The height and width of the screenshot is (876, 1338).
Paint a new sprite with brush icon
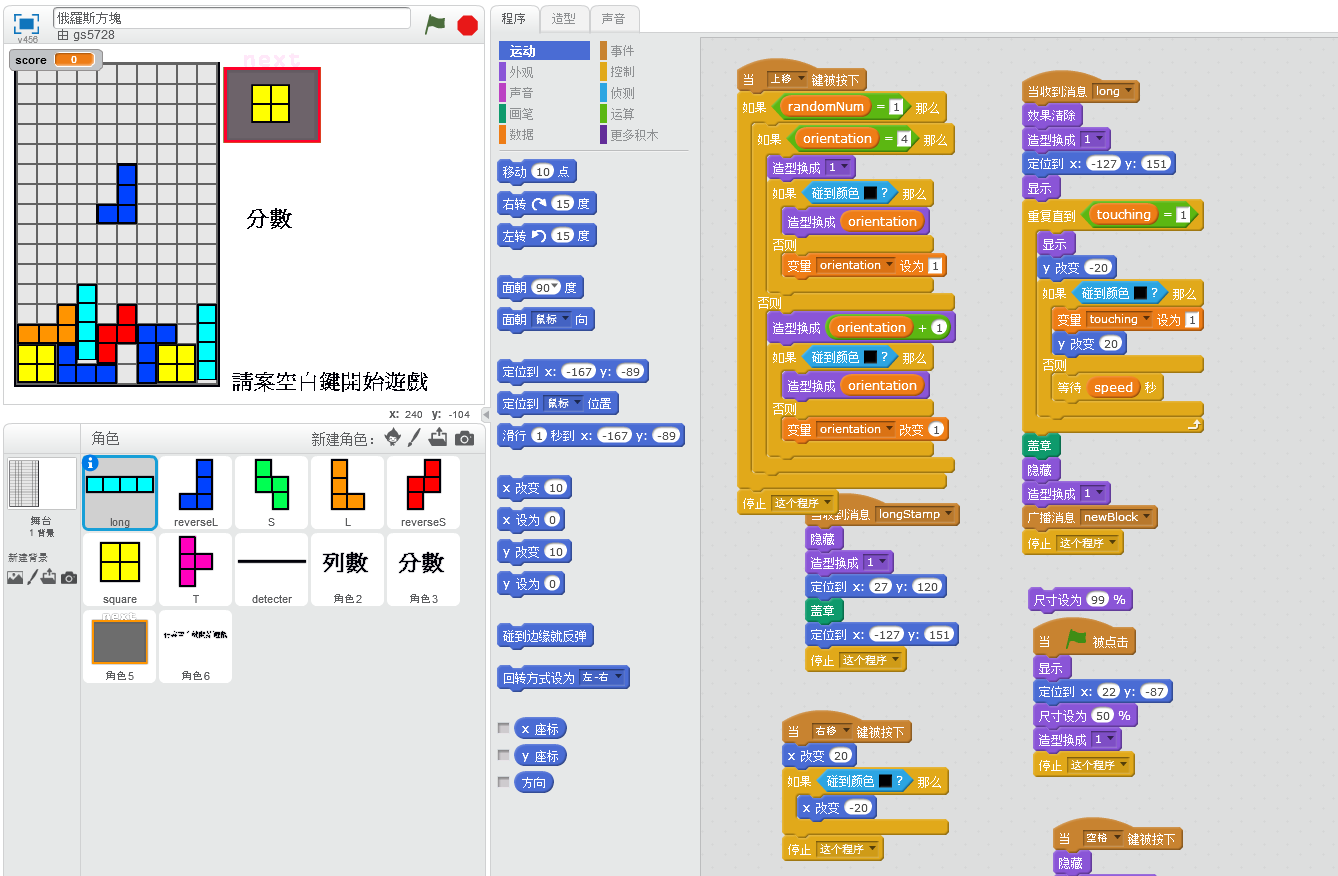pyautogui.click(x=414, y=438)
